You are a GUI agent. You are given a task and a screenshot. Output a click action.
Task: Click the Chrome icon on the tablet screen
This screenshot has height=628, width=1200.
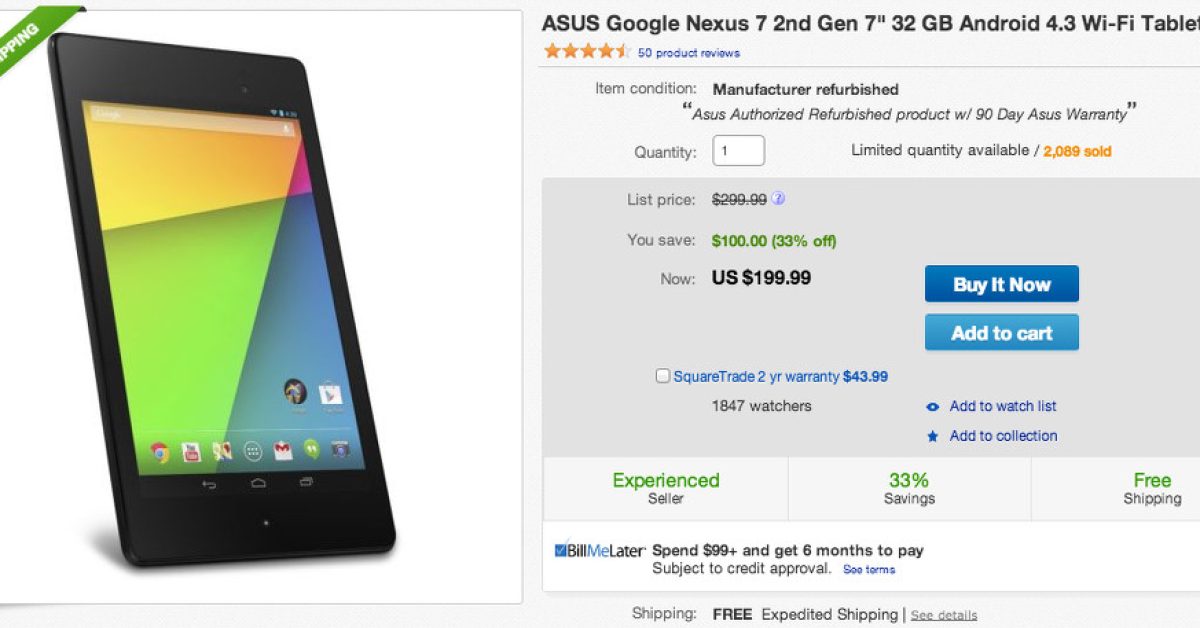(159, 452)
